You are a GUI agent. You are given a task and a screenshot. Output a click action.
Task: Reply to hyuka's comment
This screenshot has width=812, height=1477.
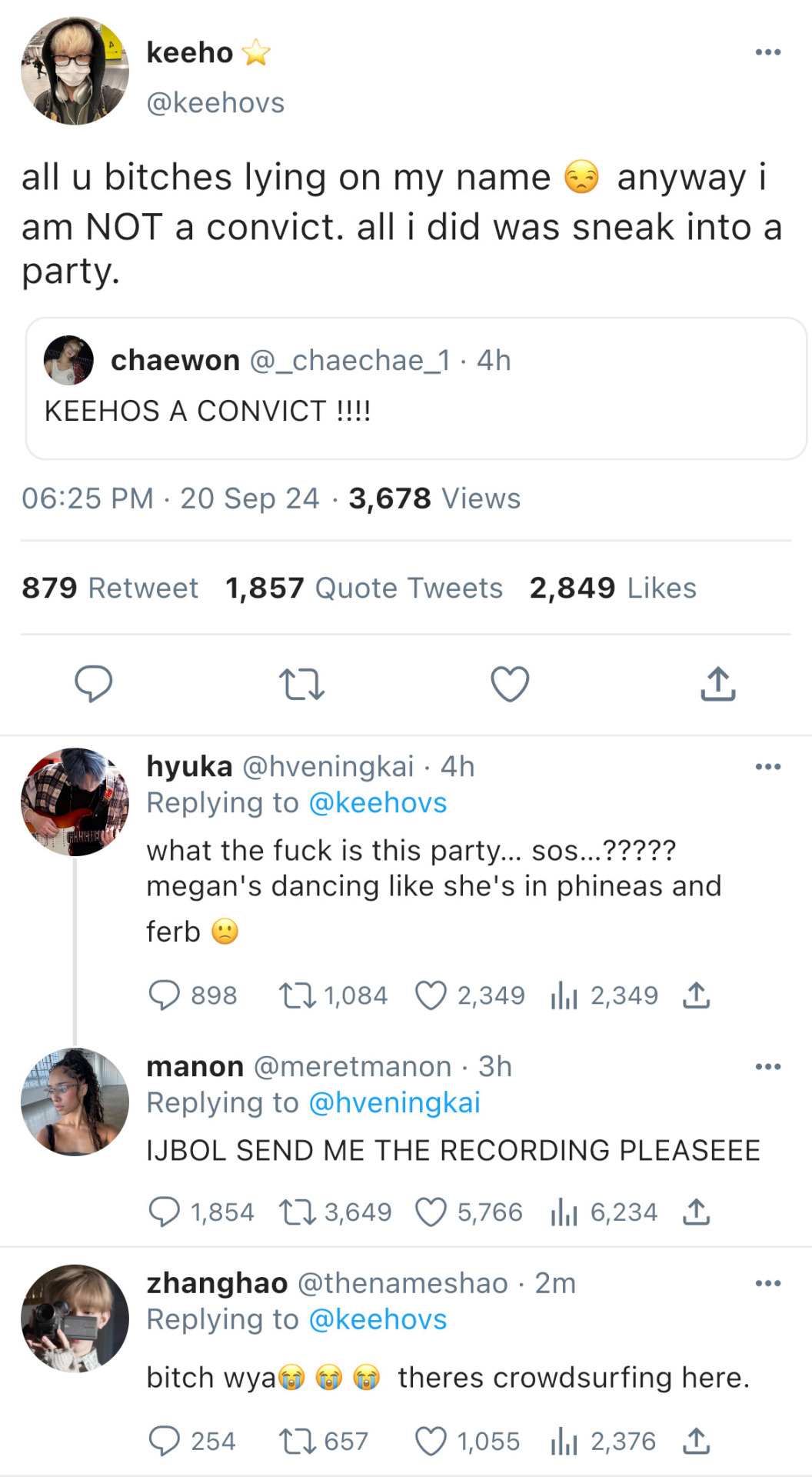(164, 995)
